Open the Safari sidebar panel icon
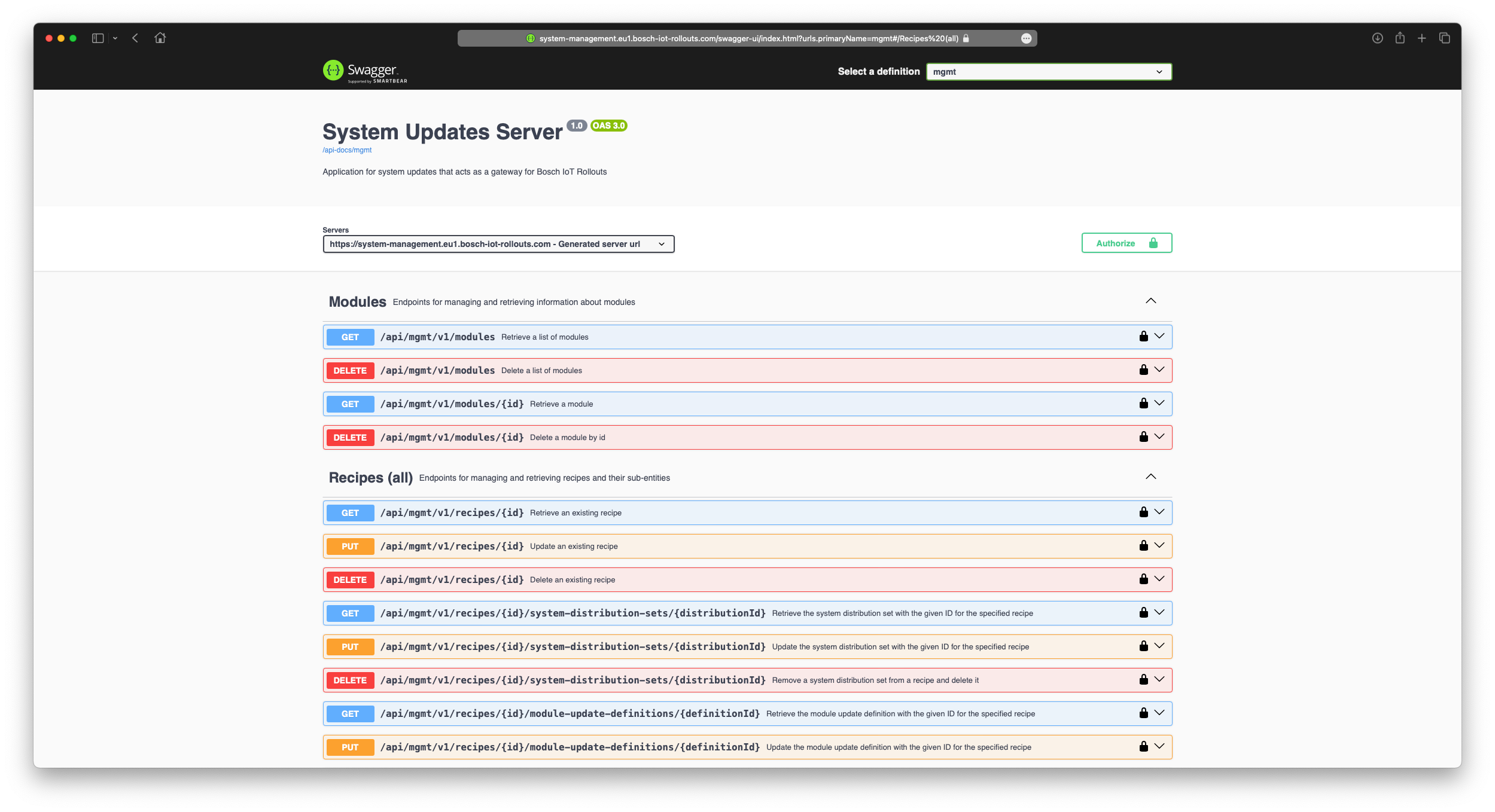This screenshot has height=812, width=1495. pos(98,38)
